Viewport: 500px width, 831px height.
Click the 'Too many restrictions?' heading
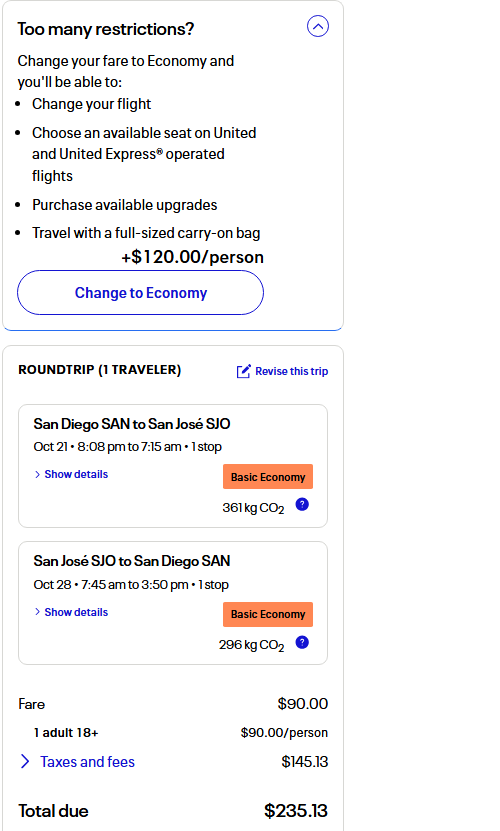[x=106, y=29]
